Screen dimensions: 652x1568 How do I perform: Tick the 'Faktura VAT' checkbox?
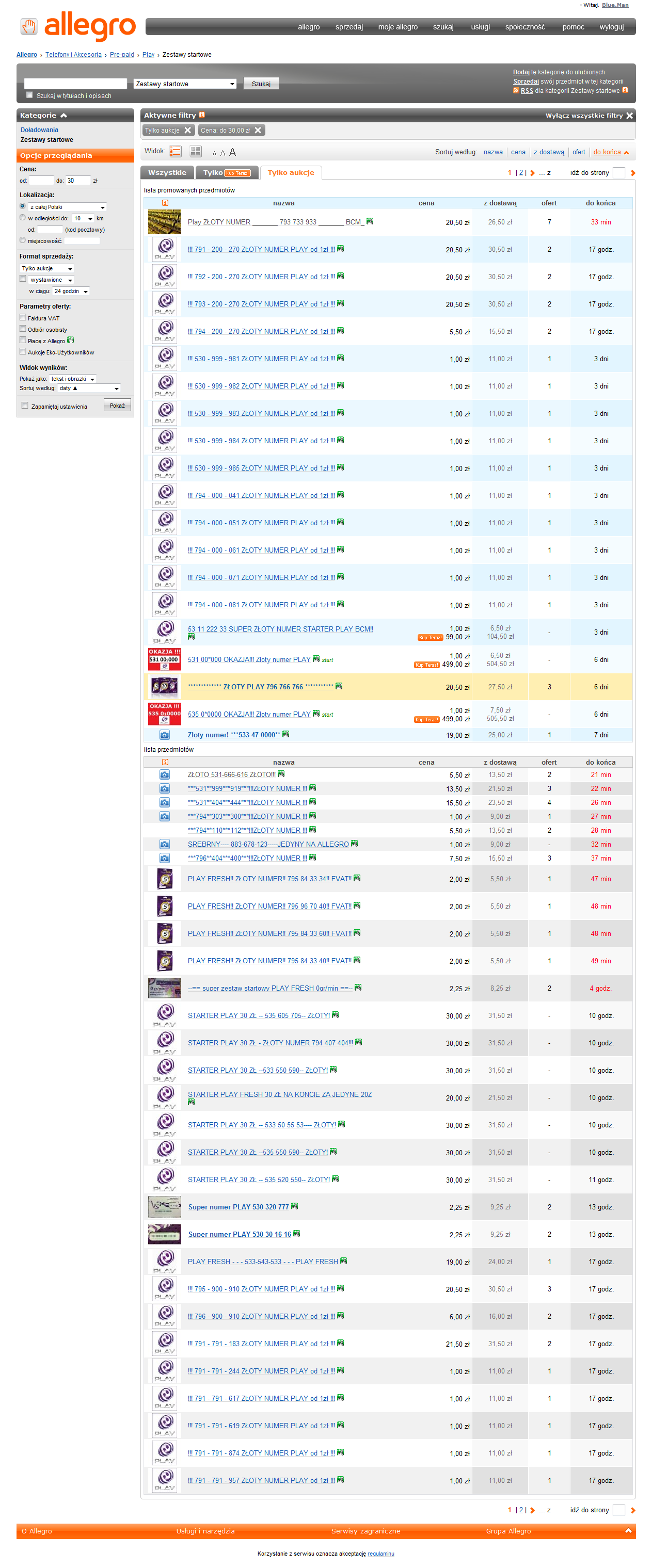pos(23,317)
